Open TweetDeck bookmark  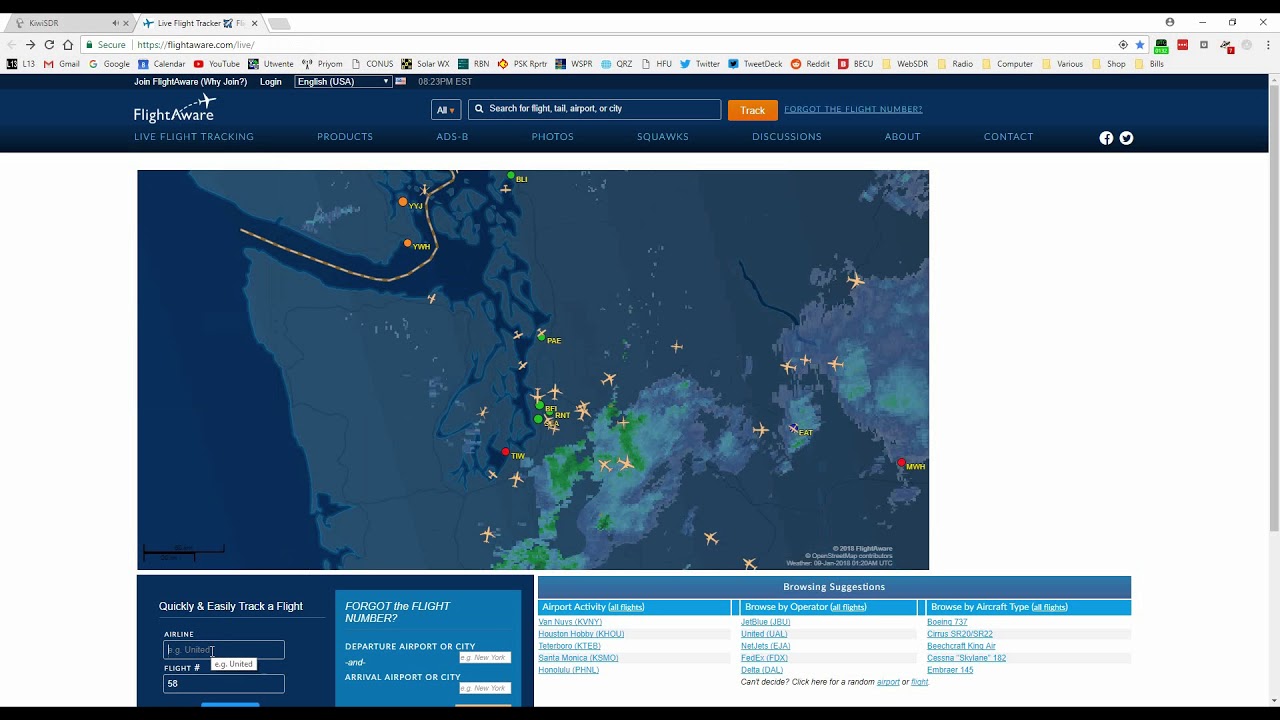755,64
